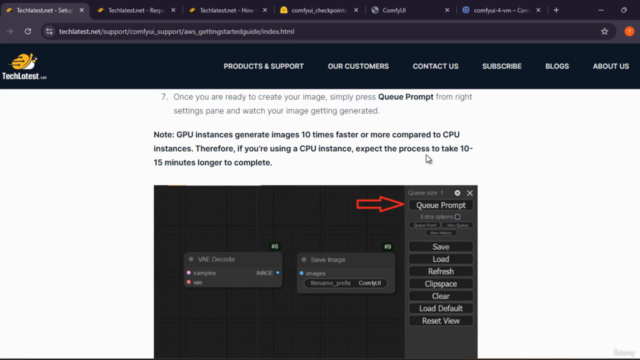Close the comfyui-4-vm tab
The height and width of the screenshot is (360, 640).
tap(538, 10)
